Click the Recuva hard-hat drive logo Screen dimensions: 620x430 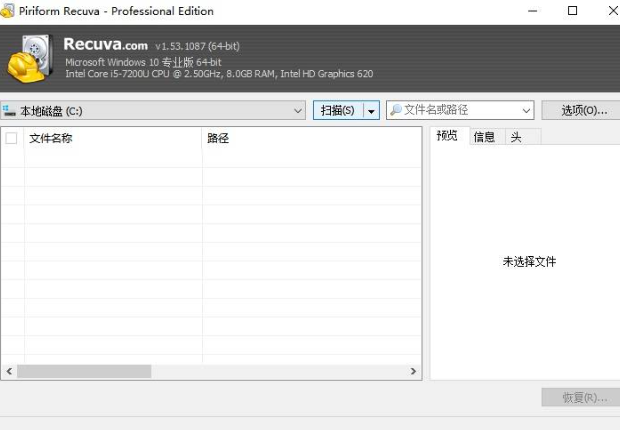(30, 58)
